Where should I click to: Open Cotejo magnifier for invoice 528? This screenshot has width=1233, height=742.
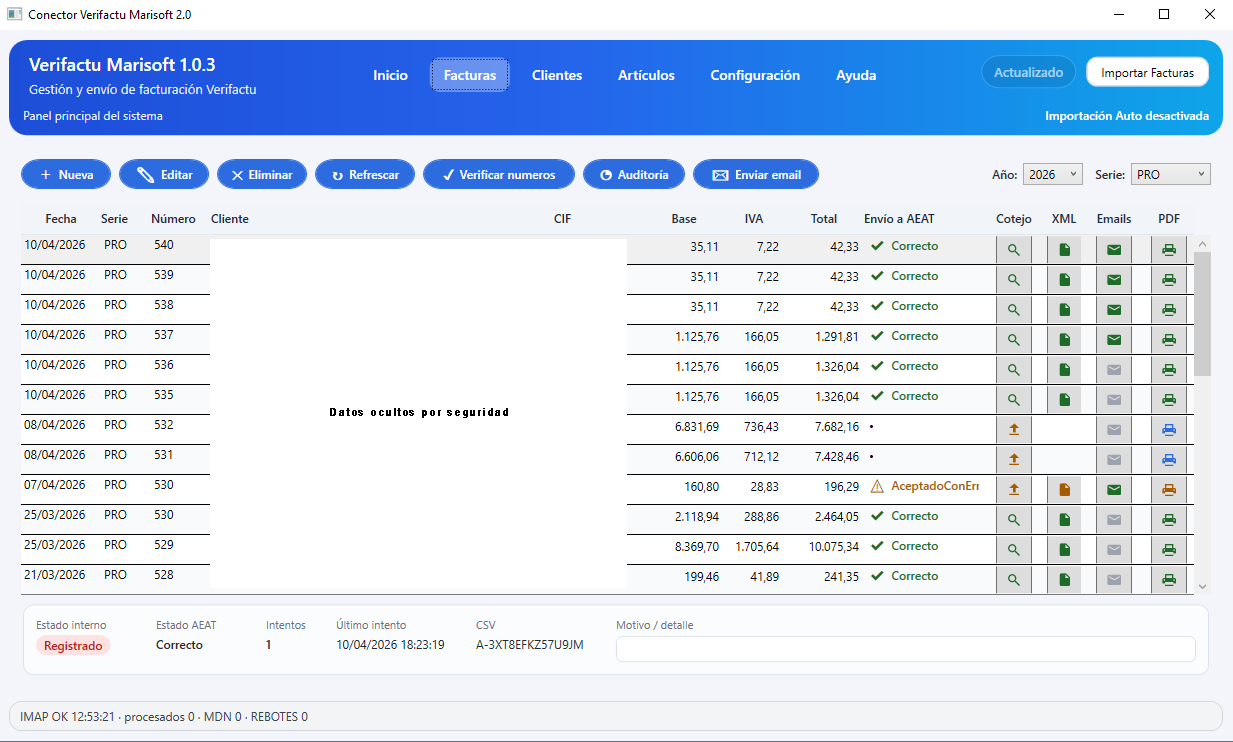(x=1013, y=580)
